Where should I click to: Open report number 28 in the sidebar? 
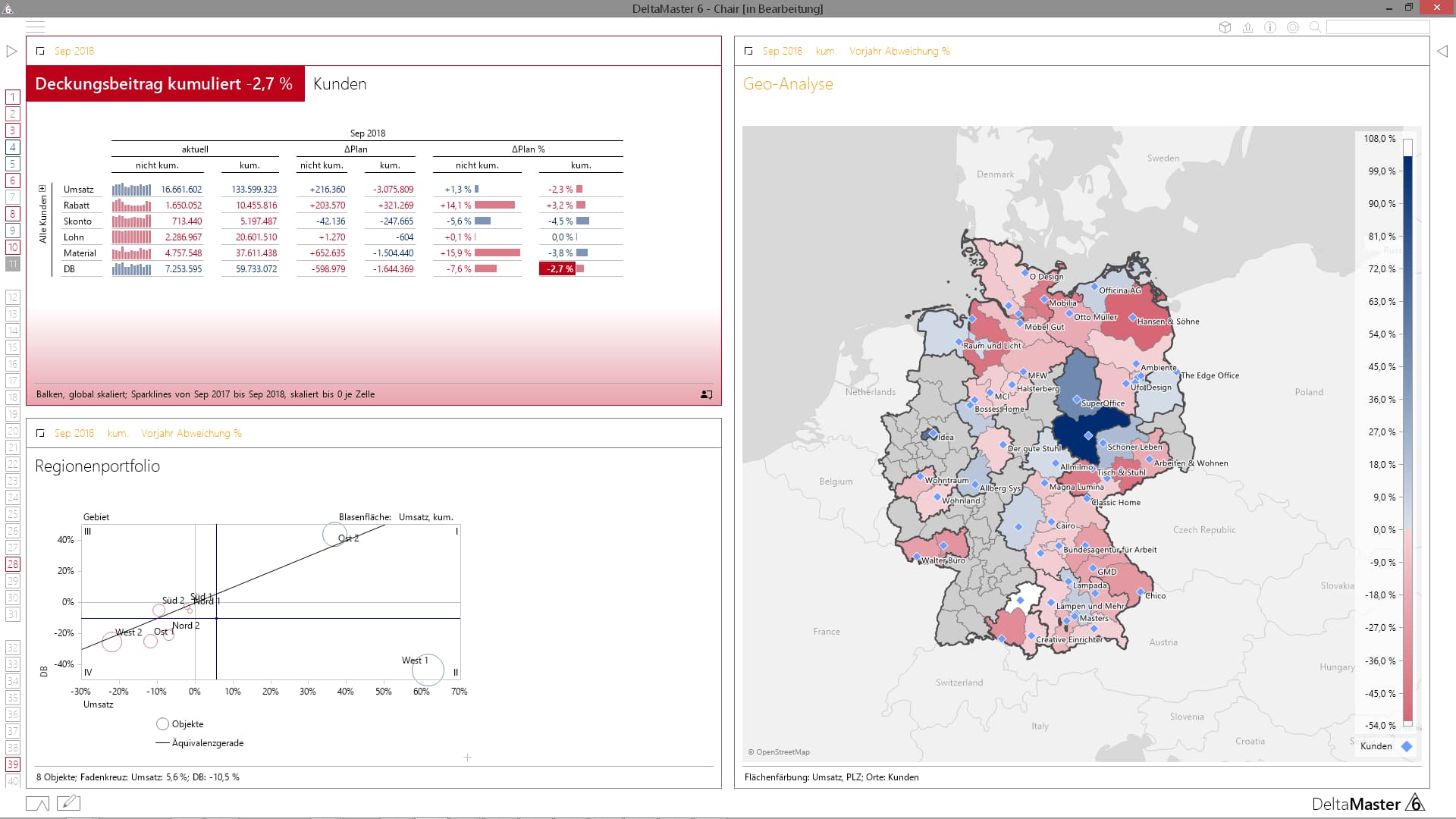(12, 564)
